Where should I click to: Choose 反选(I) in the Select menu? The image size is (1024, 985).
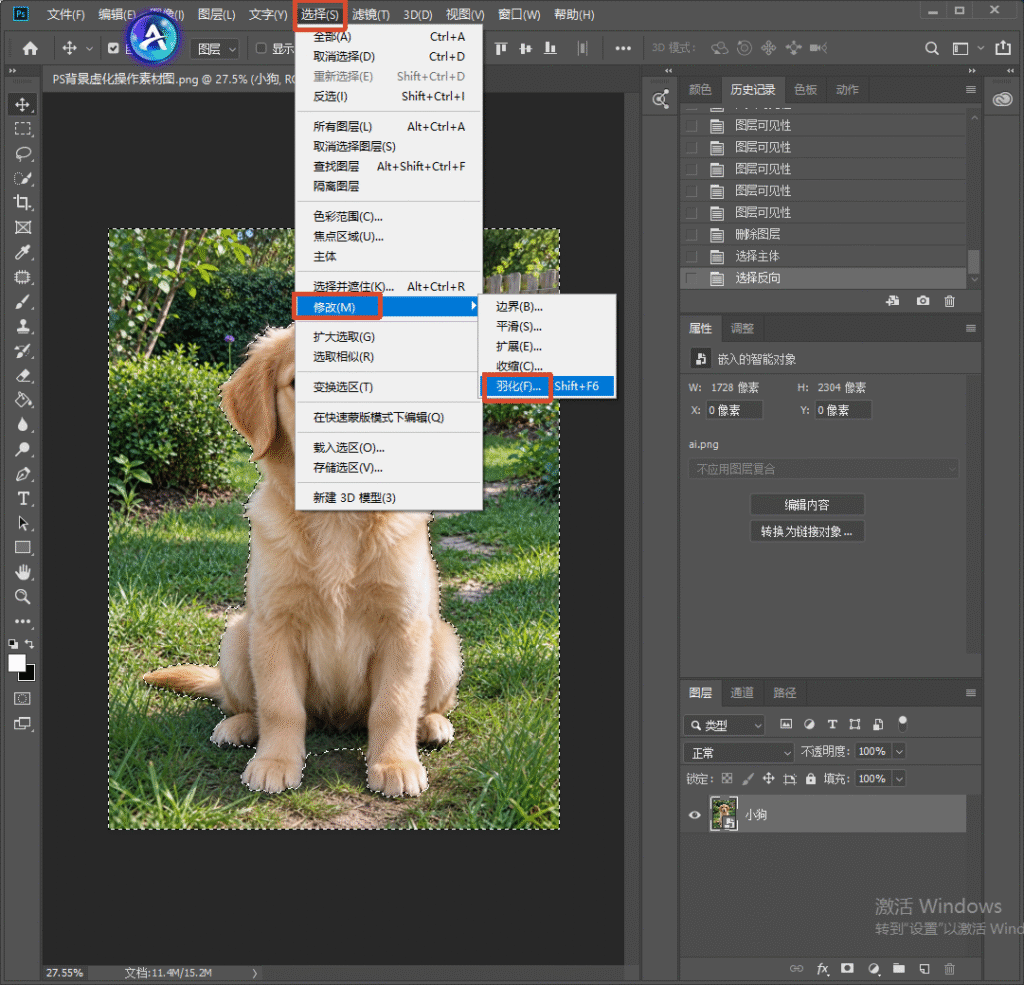tap(389, 96)
